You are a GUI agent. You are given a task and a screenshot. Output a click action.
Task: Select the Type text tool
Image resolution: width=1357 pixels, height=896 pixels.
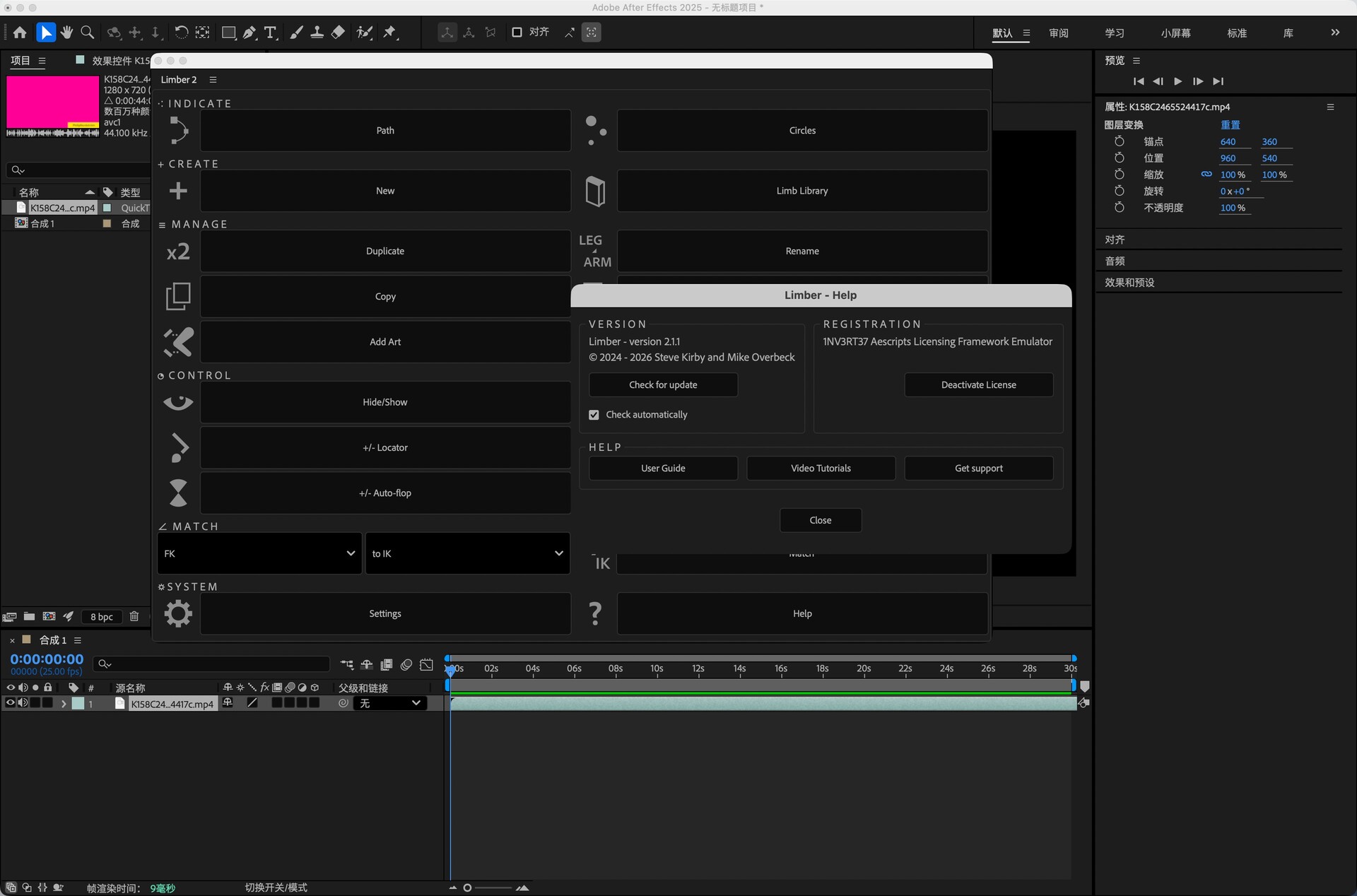point(270,33)
